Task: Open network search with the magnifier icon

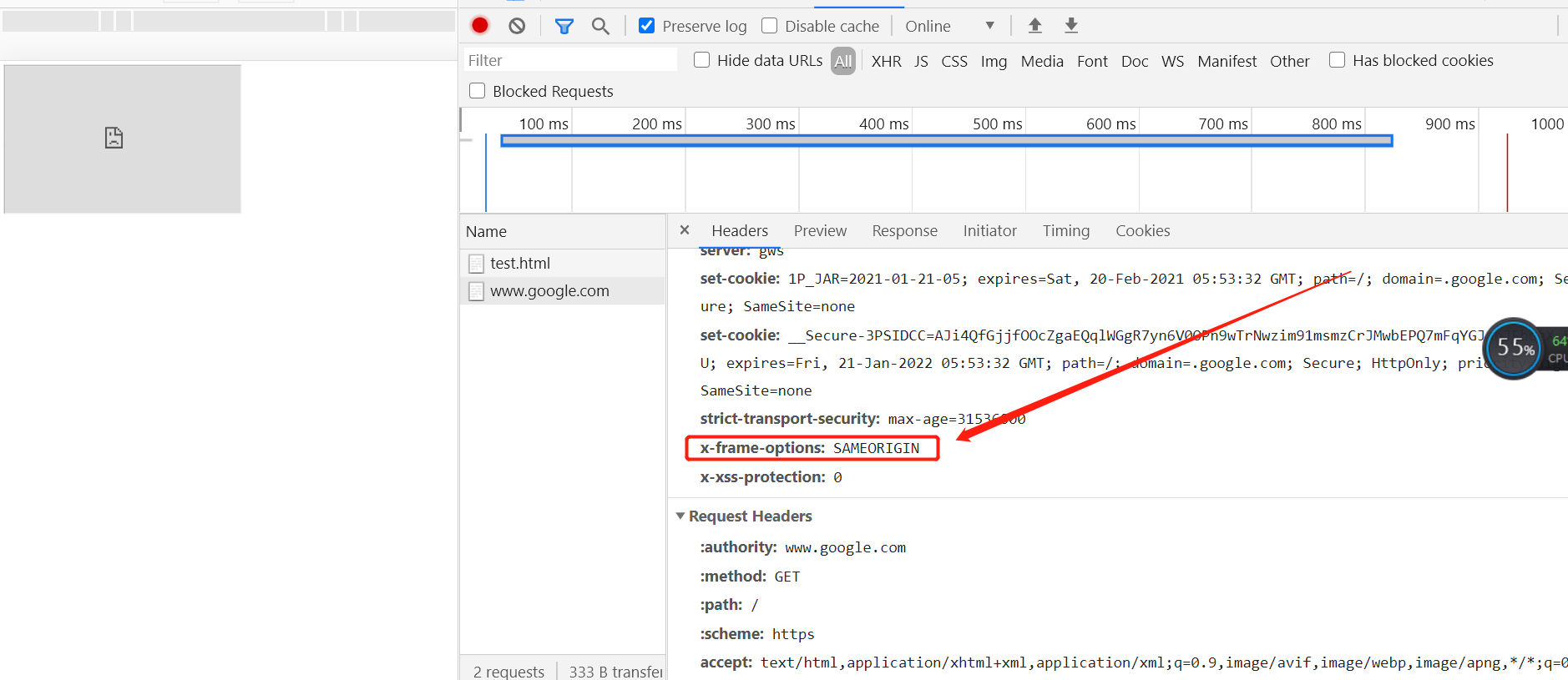Action: pos(600,26)
